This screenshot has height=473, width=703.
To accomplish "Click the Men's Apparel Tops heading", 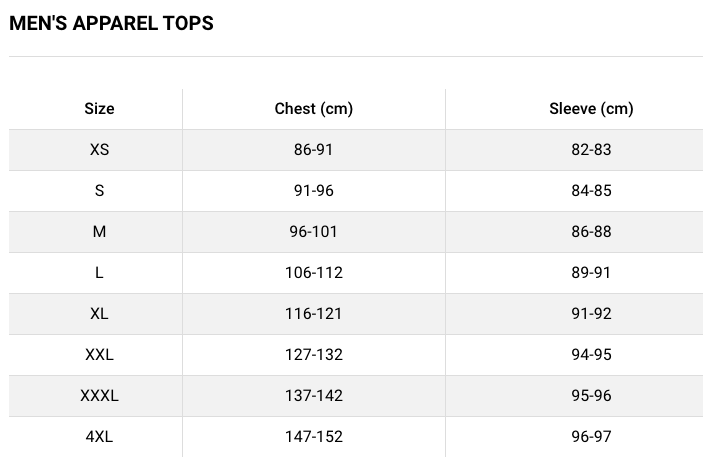I will pyautogui.click(x=111, y=23).
